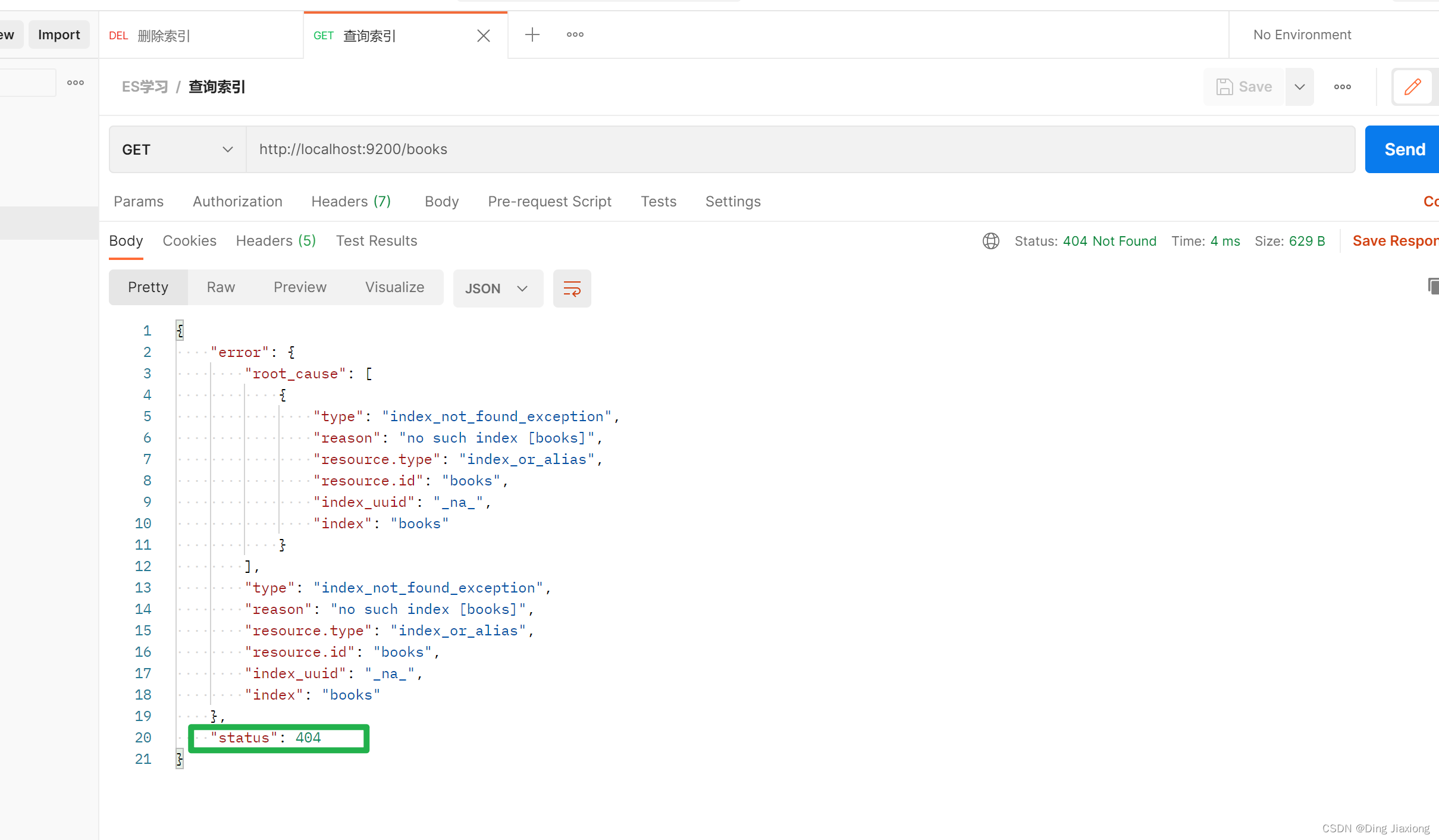
Task: Click line 6 "no such index [books]" value
Action: coord(497,438)
